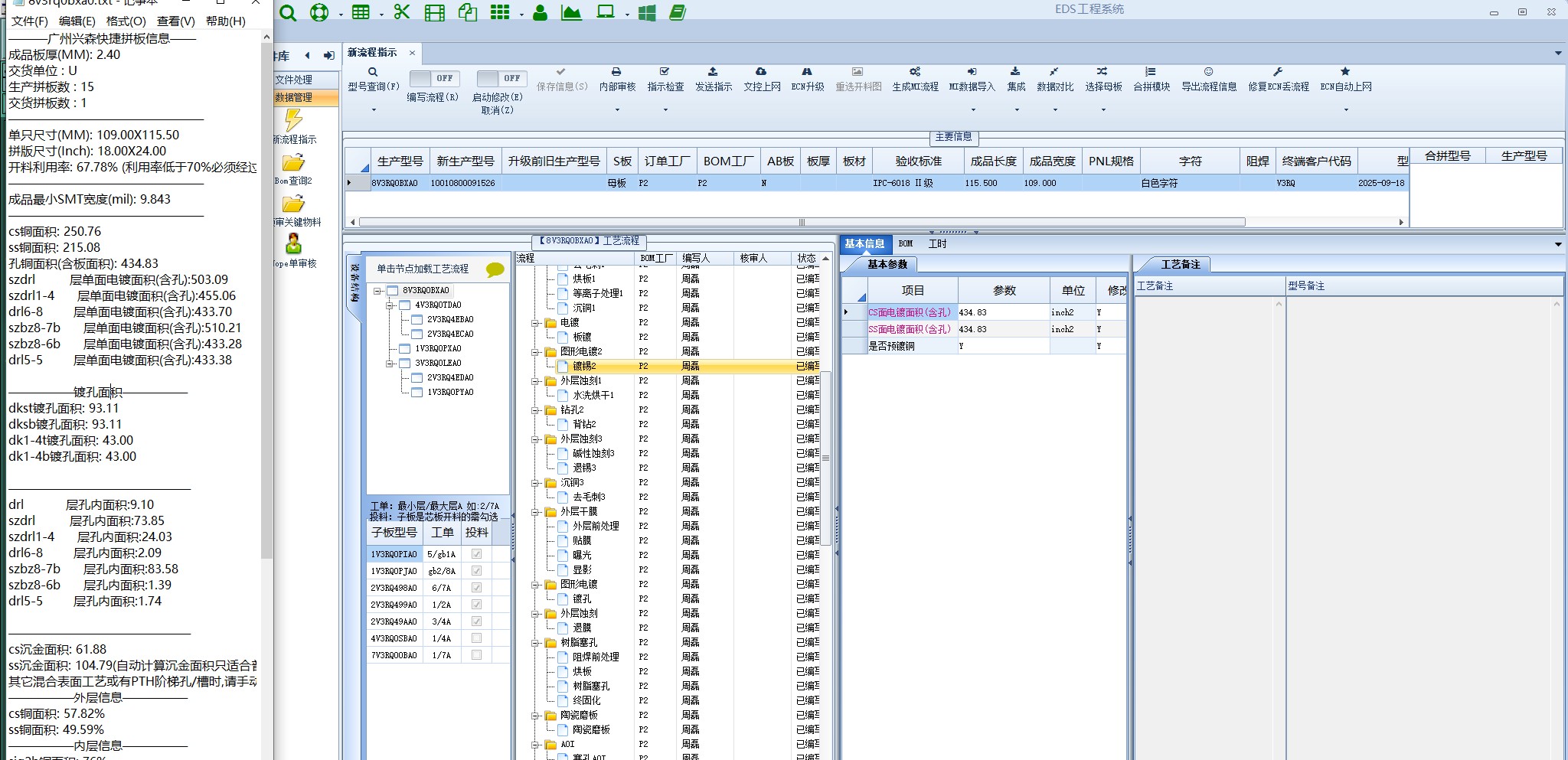Collapse the 图形电镀2 folder node

[x=536, y=352]
